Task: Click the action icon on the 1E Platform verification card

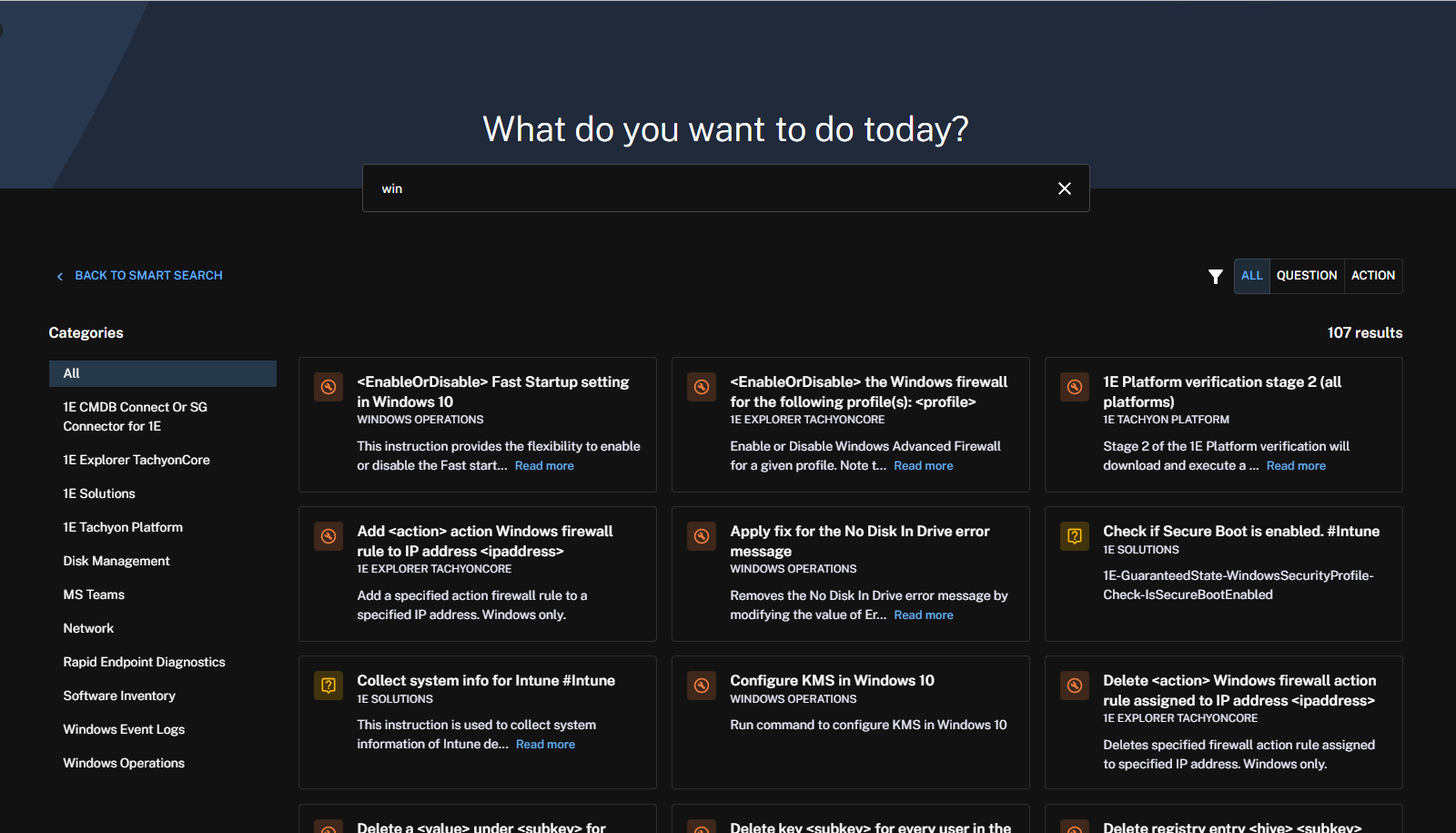Action: [x=1075, y=387]
